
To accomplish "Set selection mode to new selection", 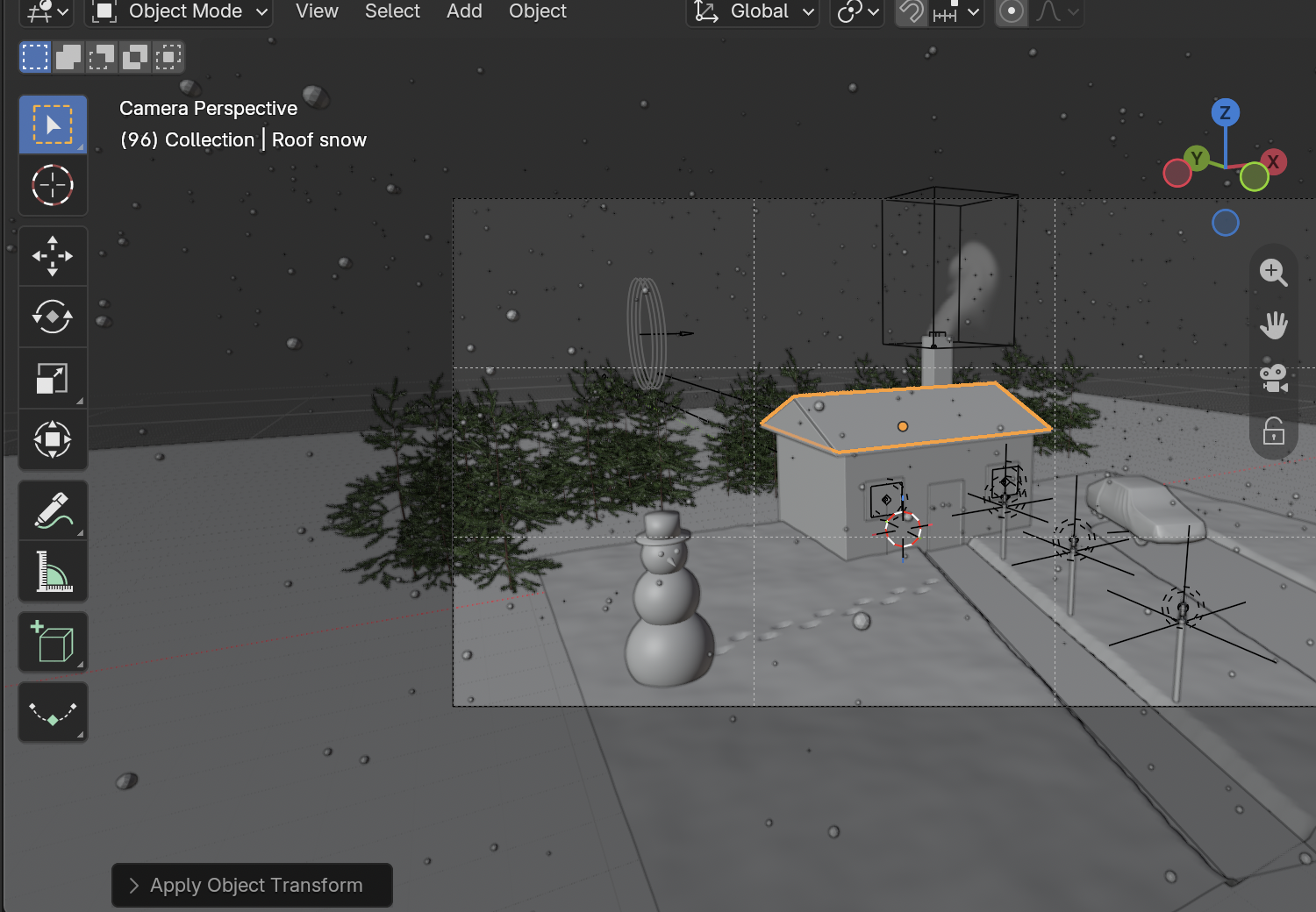I will pos(35,57).
